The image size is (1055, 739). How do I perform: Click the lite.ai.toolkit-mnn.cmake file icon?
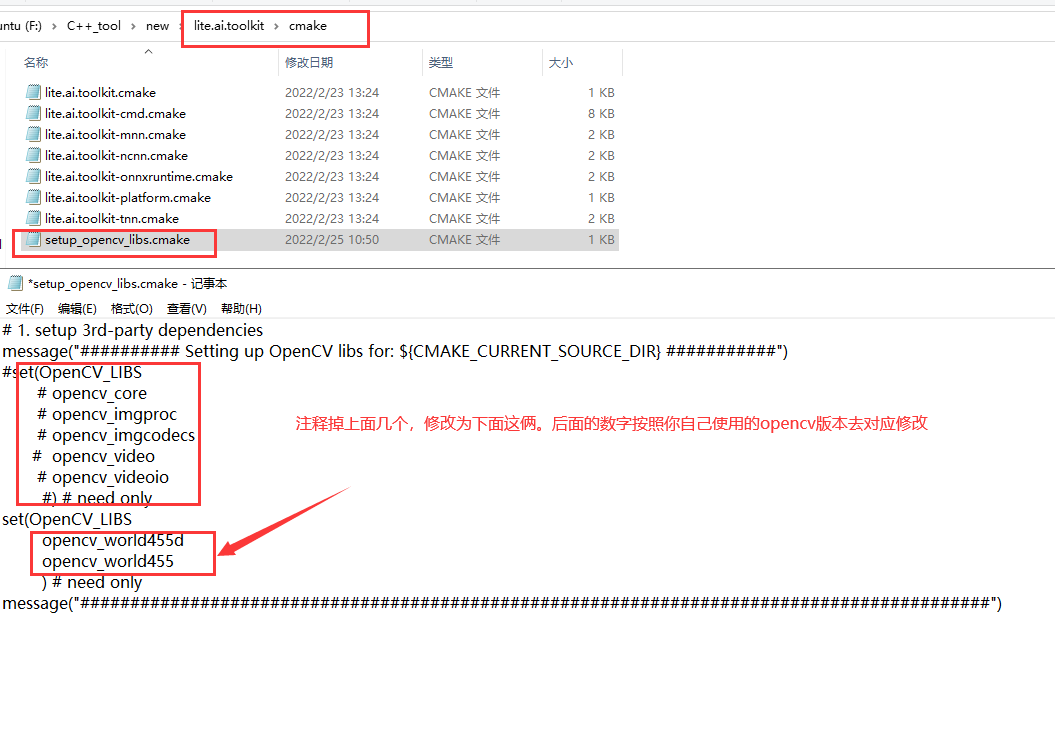pos(33,134)
